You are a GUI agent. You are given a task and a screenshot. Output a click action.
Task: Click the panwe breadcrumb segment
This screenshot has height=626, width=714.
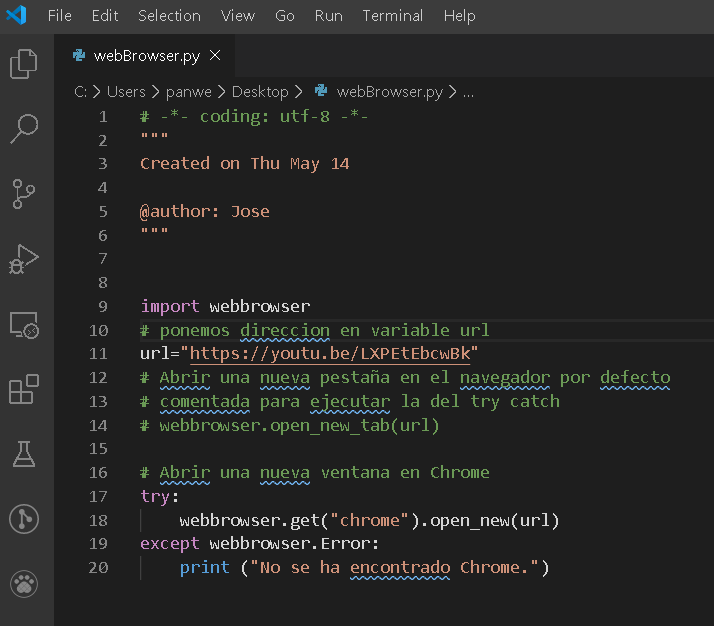pyautogui.click(x=189, y=92)
